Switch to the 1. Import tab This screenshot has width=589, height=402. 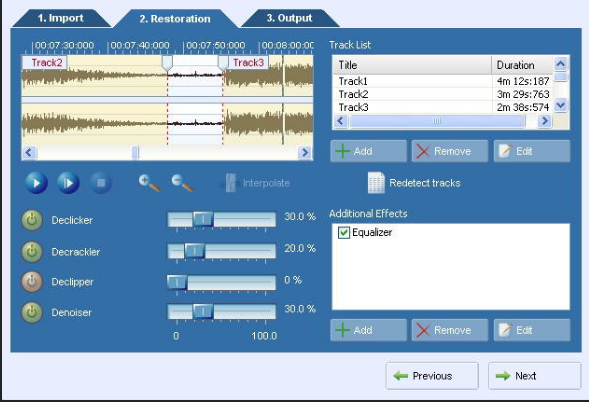point(61,18)
